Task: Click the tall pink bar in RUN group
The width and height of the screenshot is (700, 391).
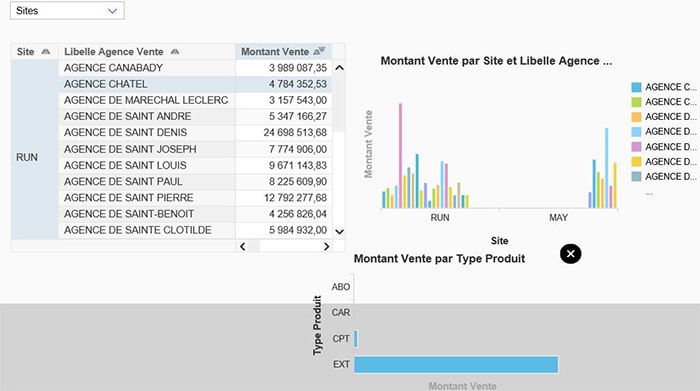Action: 400,155
